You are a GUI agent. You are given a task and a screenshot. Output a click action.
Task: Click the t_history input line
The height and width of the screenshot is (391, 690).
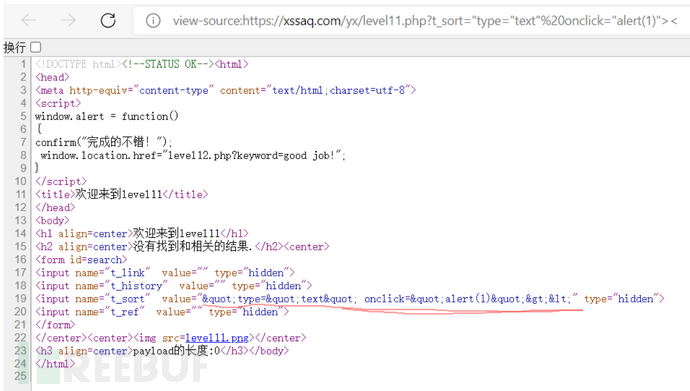174,286
